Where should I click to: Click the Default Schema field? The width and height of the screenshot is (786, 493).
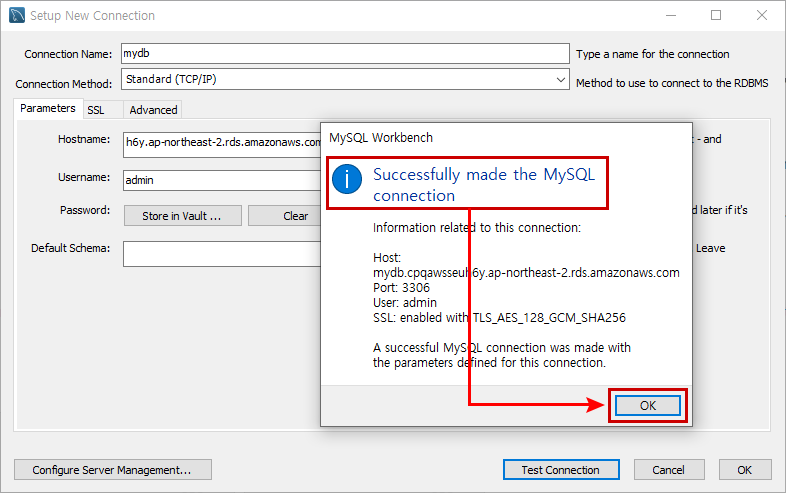(x=222, y=254)
